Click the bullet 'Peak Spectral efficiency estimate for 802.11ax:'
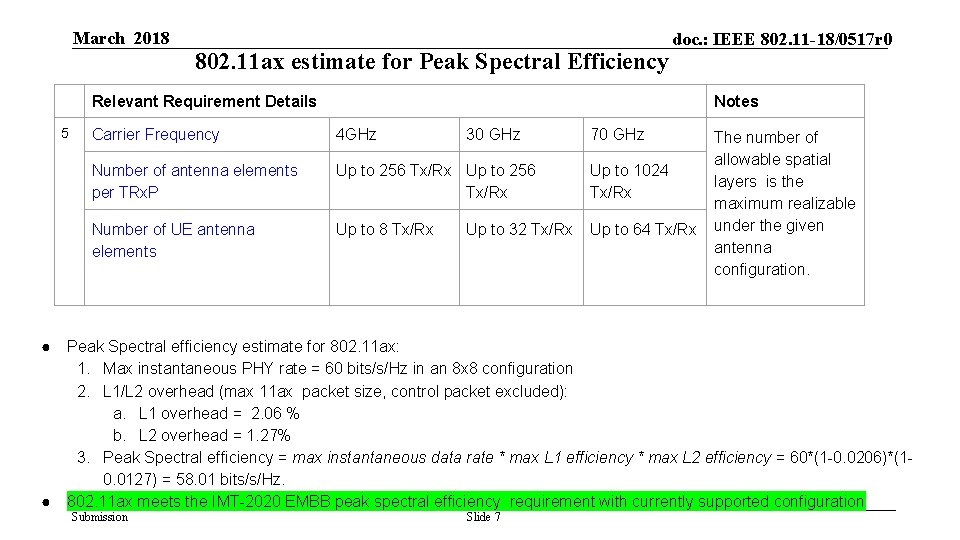 tap(233, 347)
